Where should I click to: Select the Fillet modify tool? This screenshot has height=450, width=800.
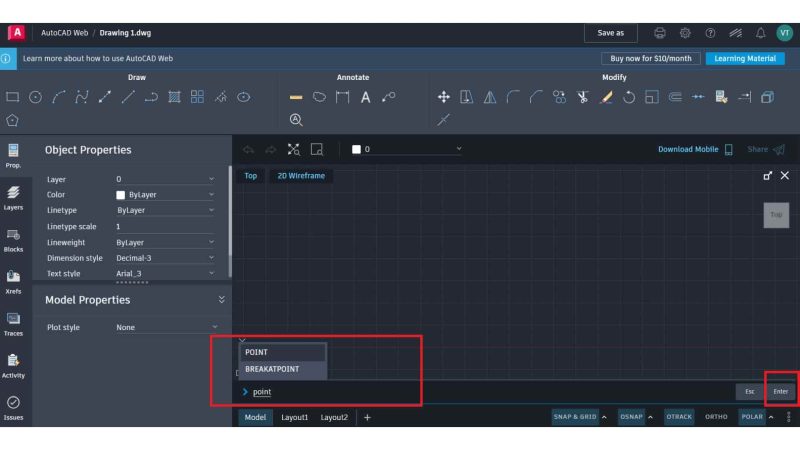coord(513,97)
